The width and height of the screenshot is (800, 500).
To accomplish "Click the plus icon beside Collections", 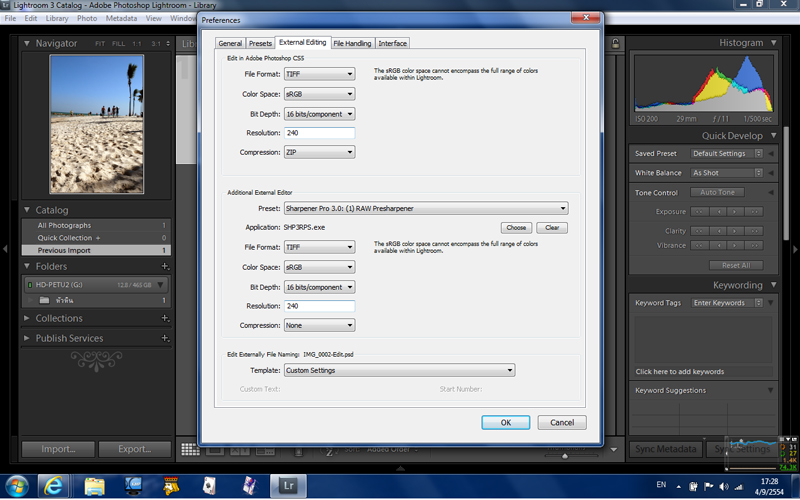I will [x=165, y=318].
